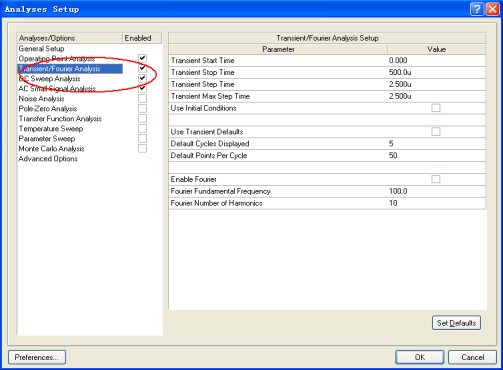The height and width of the screenshot is (370, 503).
Task: Click the Parameter column header
Action: (x=278, y=49)
